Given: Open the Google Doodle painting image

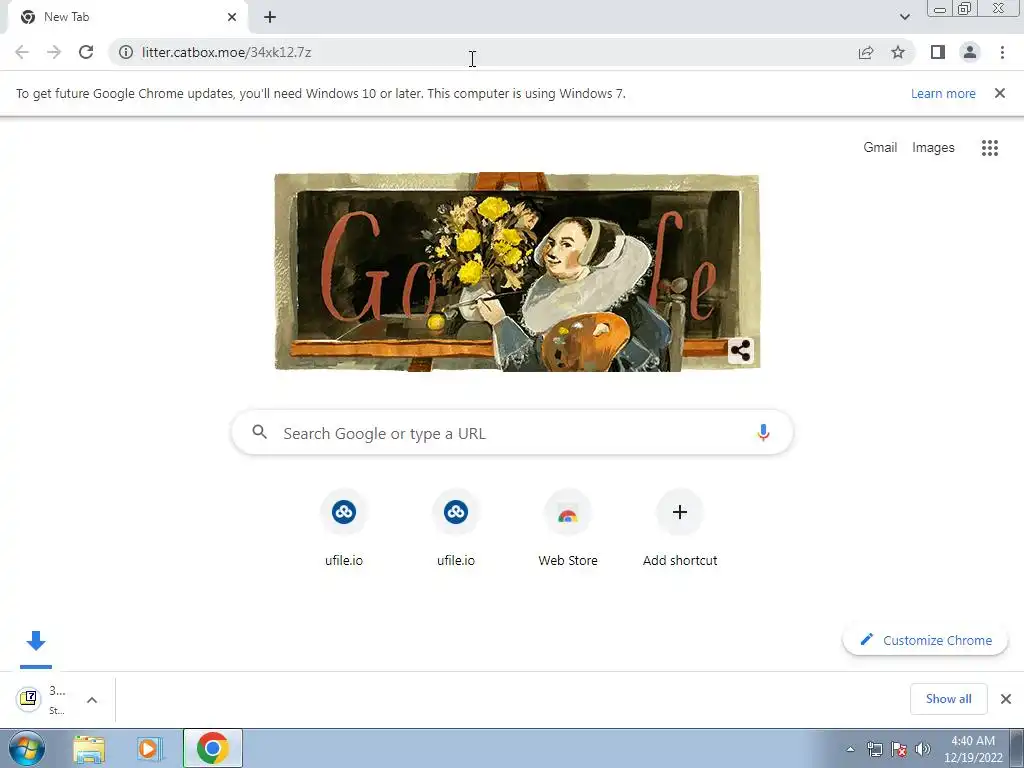Looking at the screenshot, I should pos(517,272).
